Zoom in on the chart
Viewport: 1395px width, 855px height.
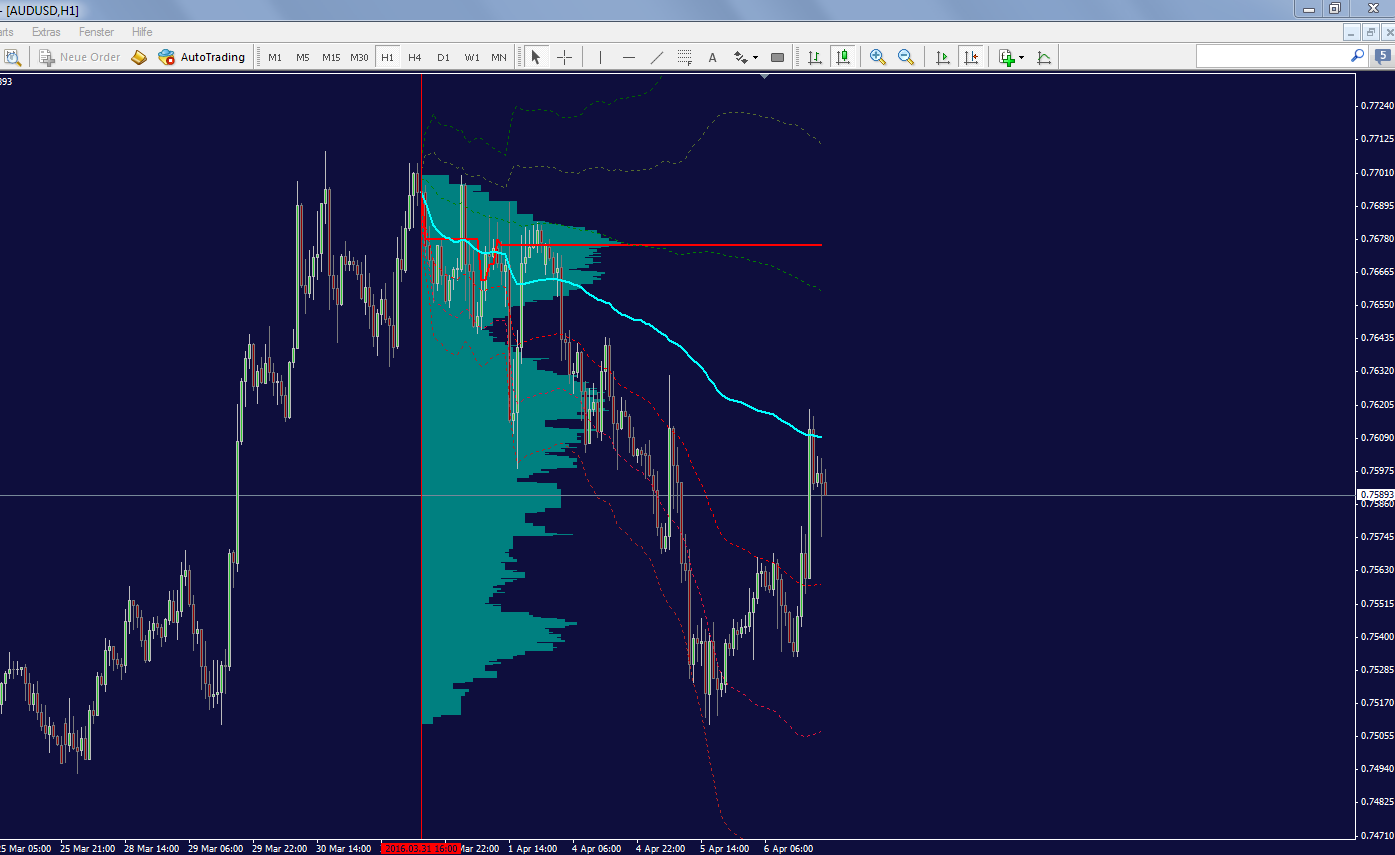coord(878,57)
